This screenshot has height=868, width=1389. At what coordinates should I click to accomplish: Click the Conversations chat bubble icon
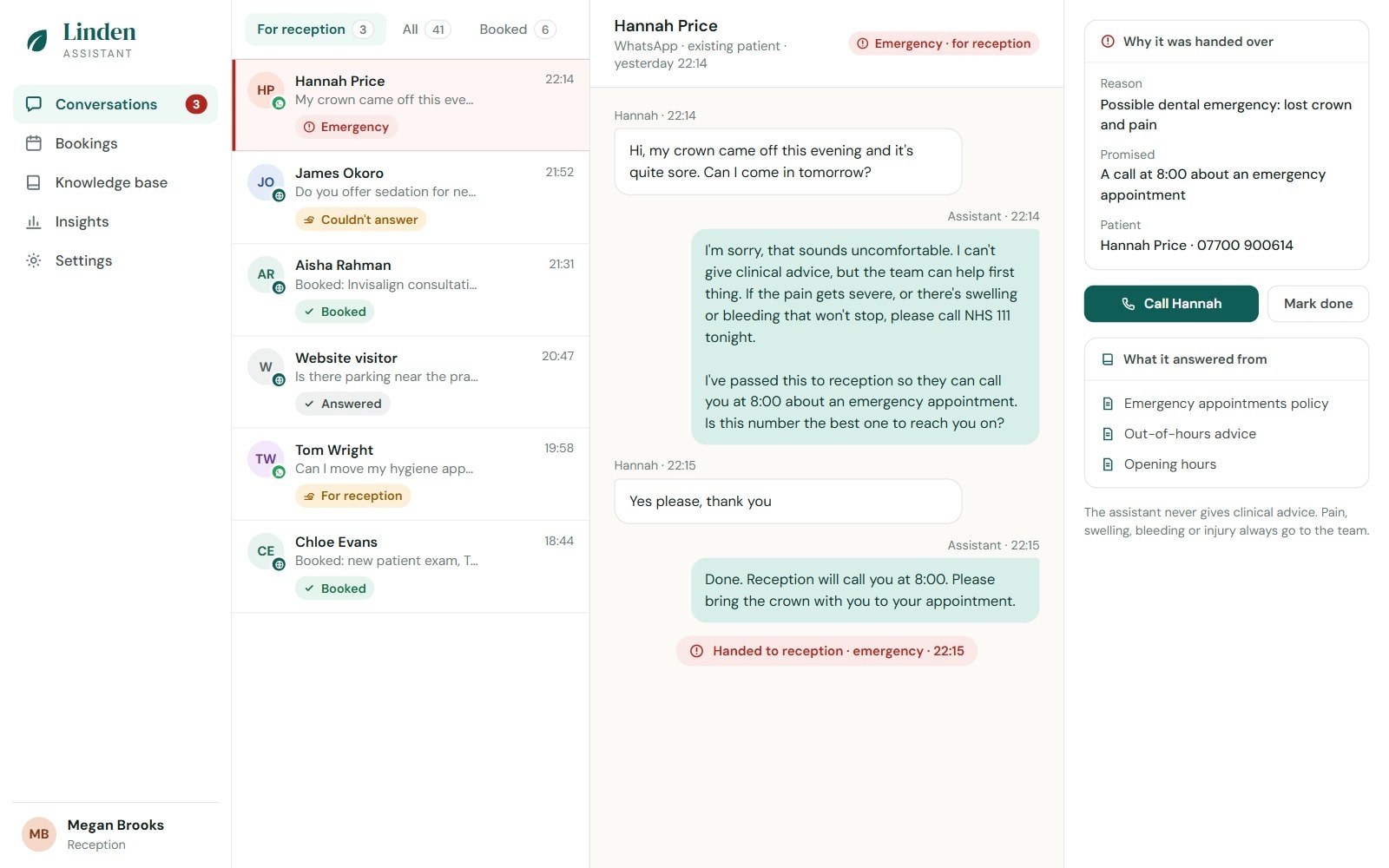pyautogui.click(x=34, y=104)
